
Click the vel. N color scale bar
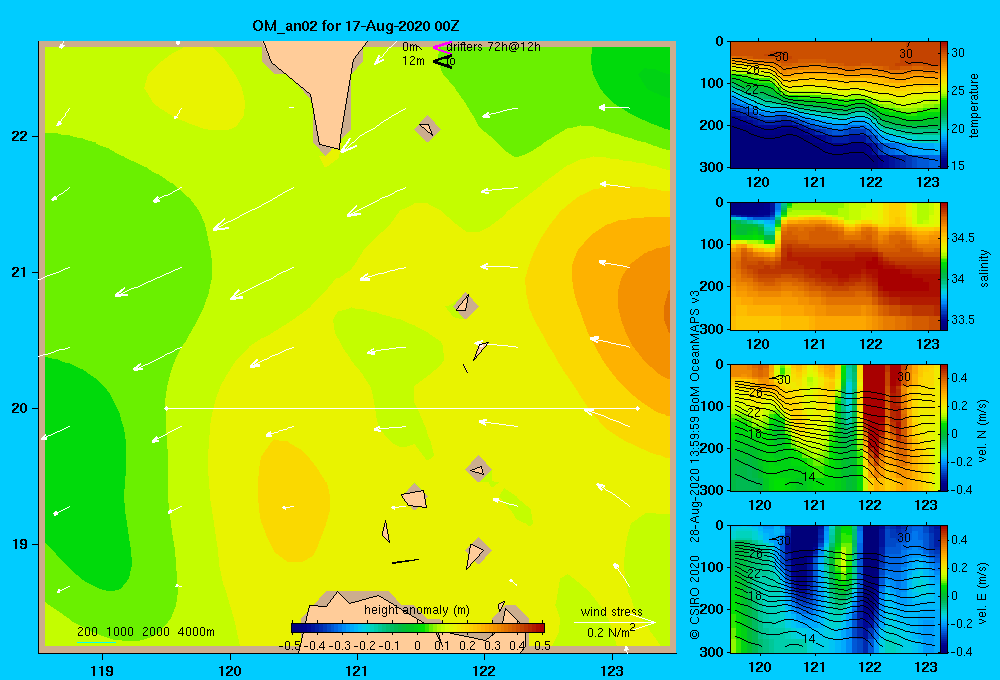(944, 427)
